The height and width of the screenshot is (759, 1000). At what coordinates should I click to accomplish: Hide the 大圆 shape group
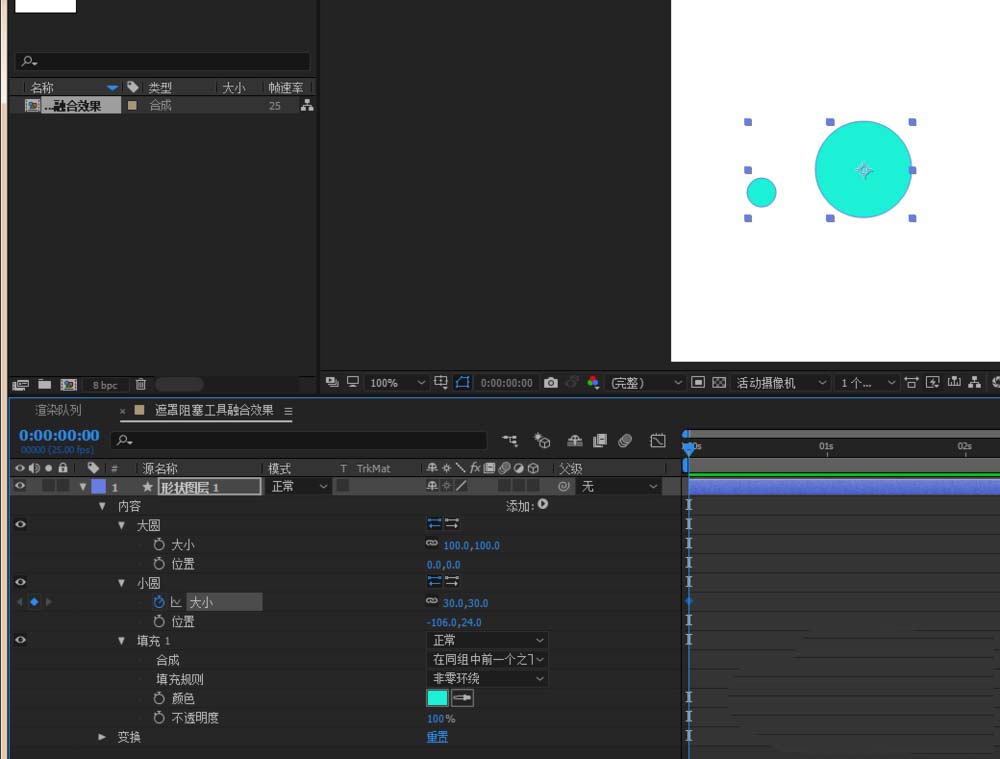pos(21,525)
